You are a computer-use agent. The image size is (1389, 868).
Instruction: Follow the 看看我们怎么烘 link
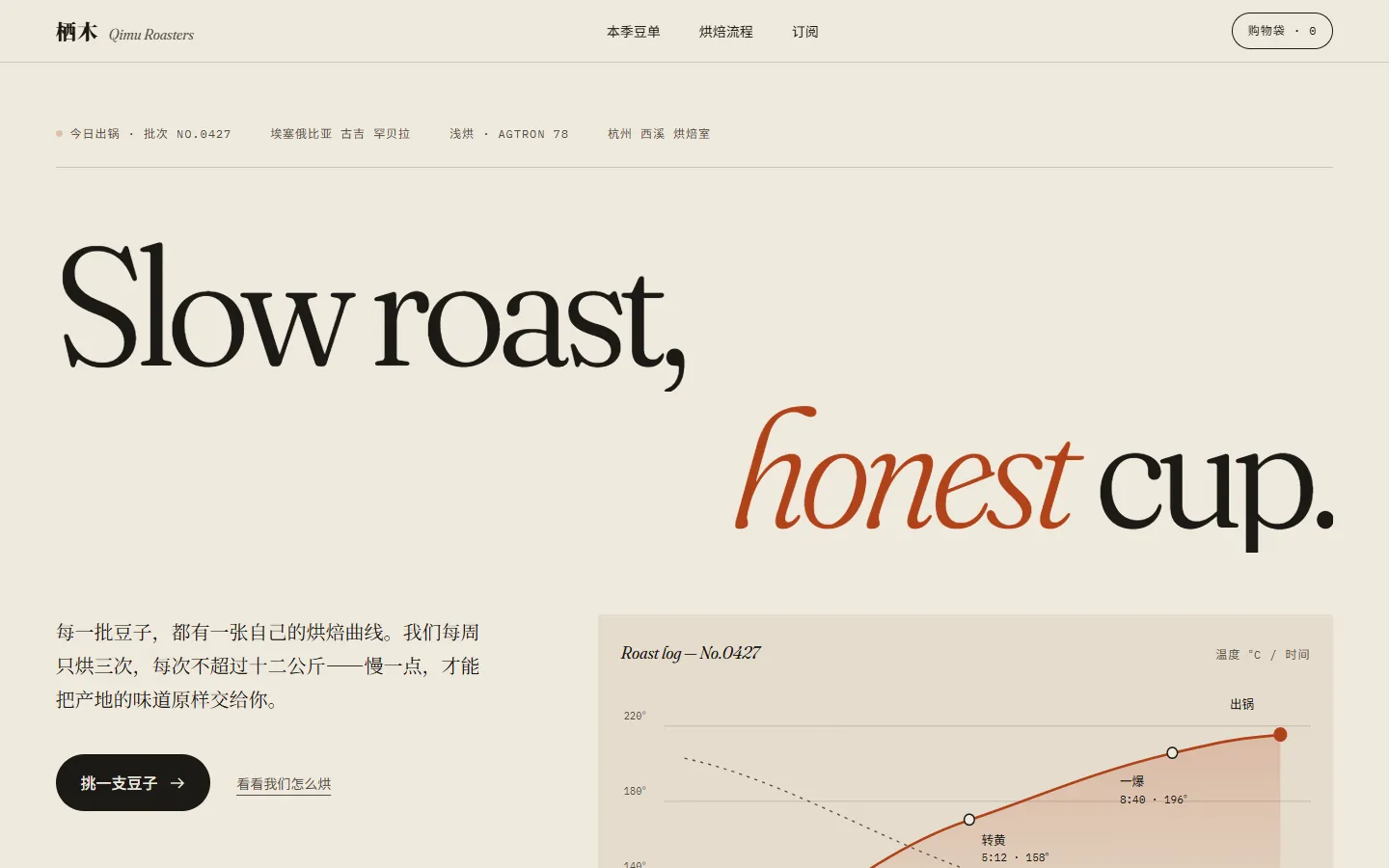click(x=284, y=784)
